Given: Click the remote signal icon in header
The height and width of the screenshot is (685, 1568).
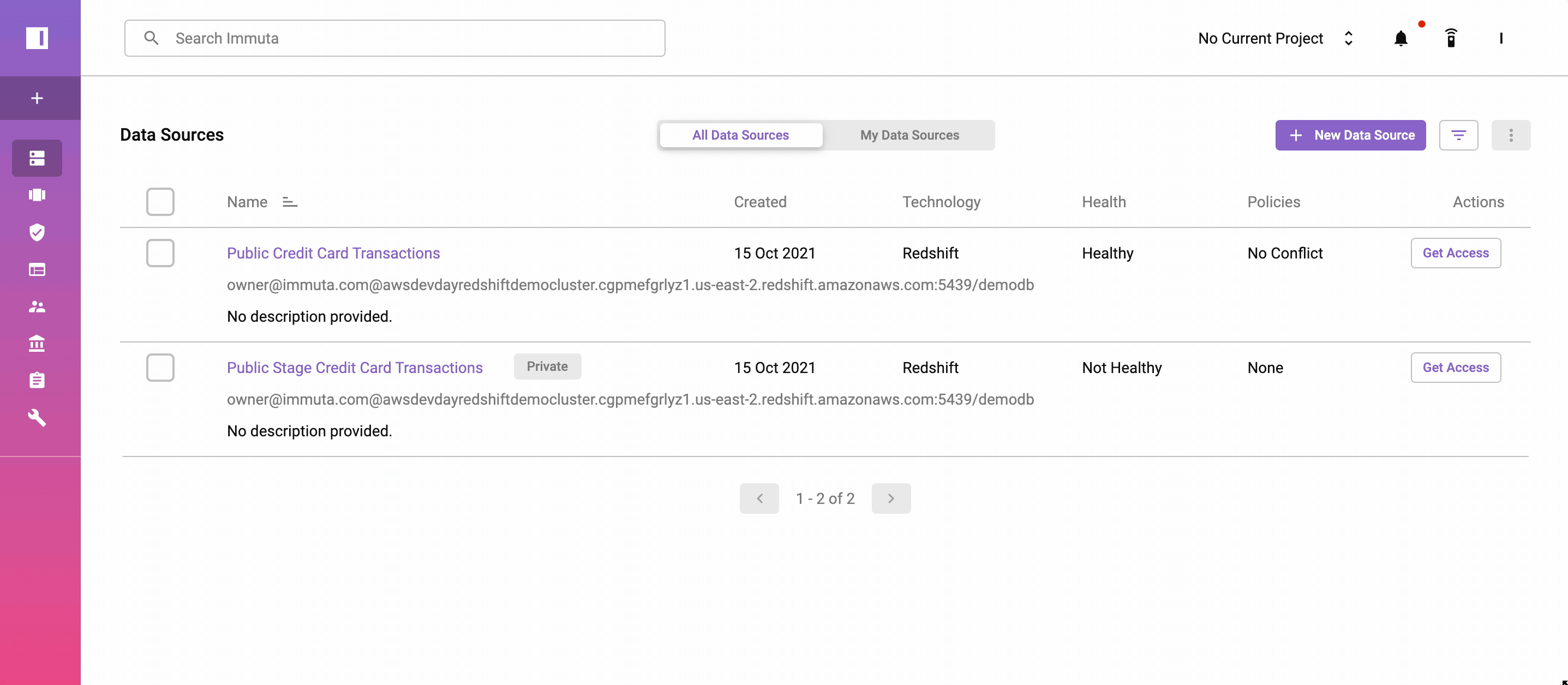Looking at the screenshot, I should pyautogui.click(x=1451, y=38).
